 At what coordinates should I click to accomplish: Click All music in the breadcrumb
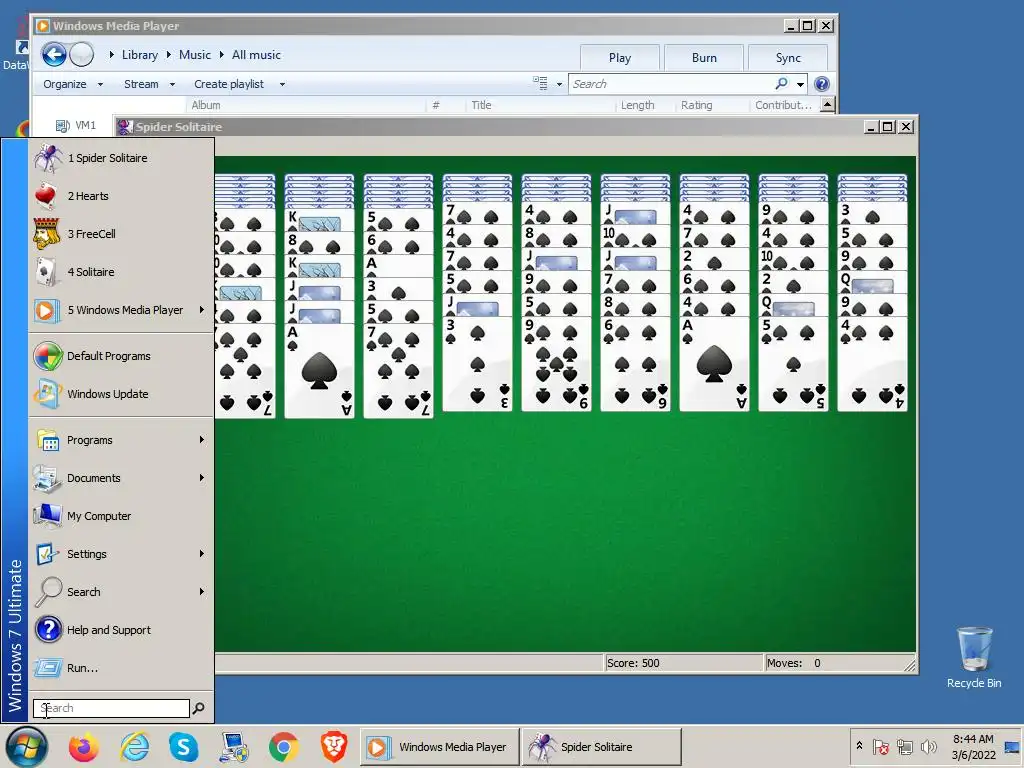click(x=256, y=55)
